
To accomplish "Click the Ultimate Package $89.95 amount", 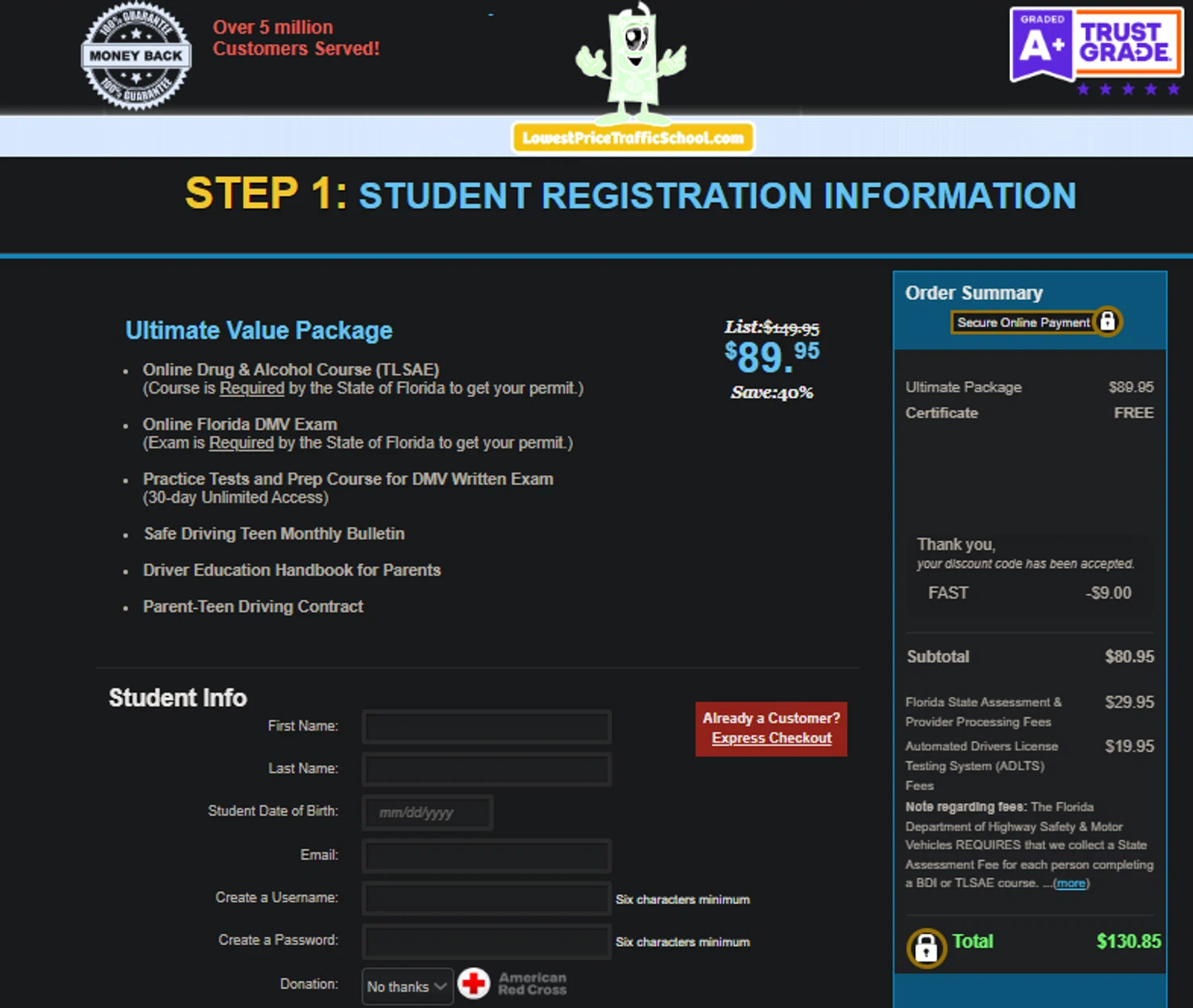I will point(1131,387).
